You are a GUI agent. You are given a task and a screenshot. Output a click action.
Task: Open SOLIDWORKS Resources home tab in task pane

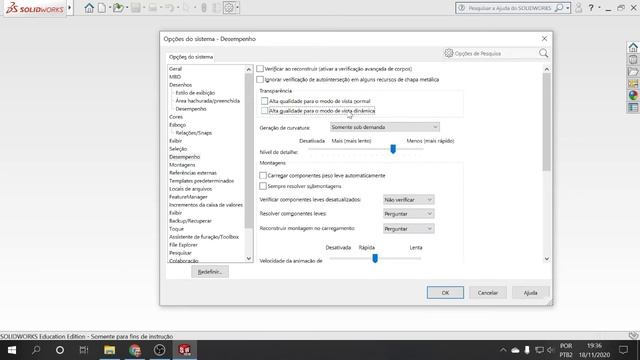(633, 47)
